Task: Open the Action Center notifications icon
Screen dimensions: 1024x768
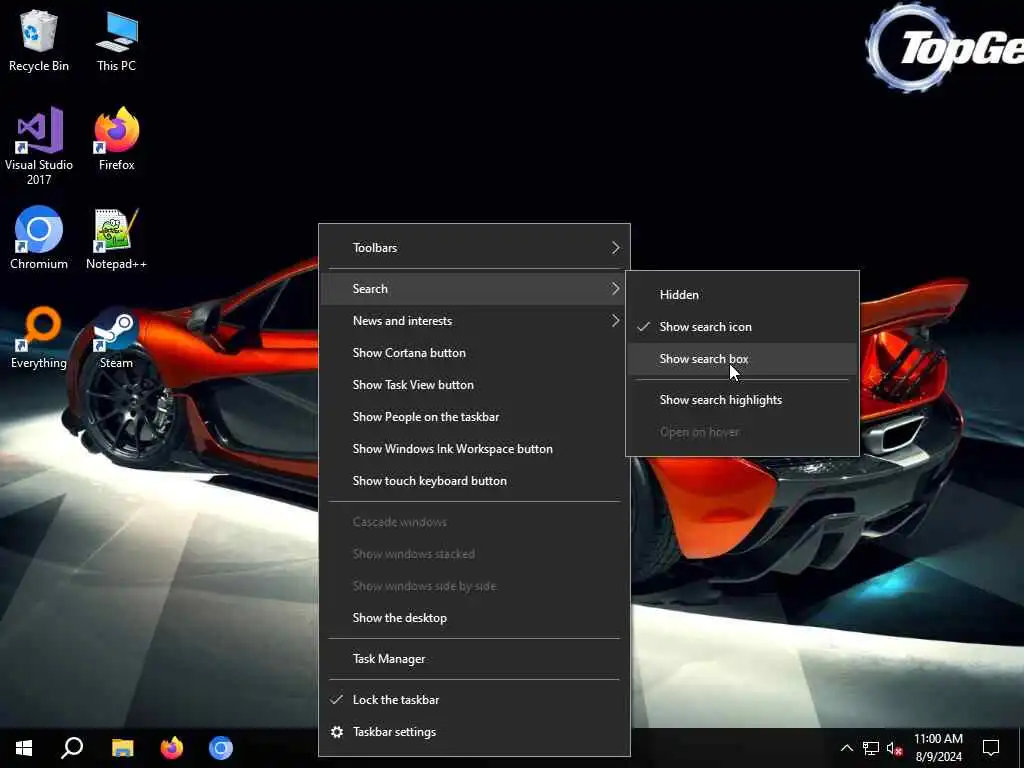Action: (991, 748)
